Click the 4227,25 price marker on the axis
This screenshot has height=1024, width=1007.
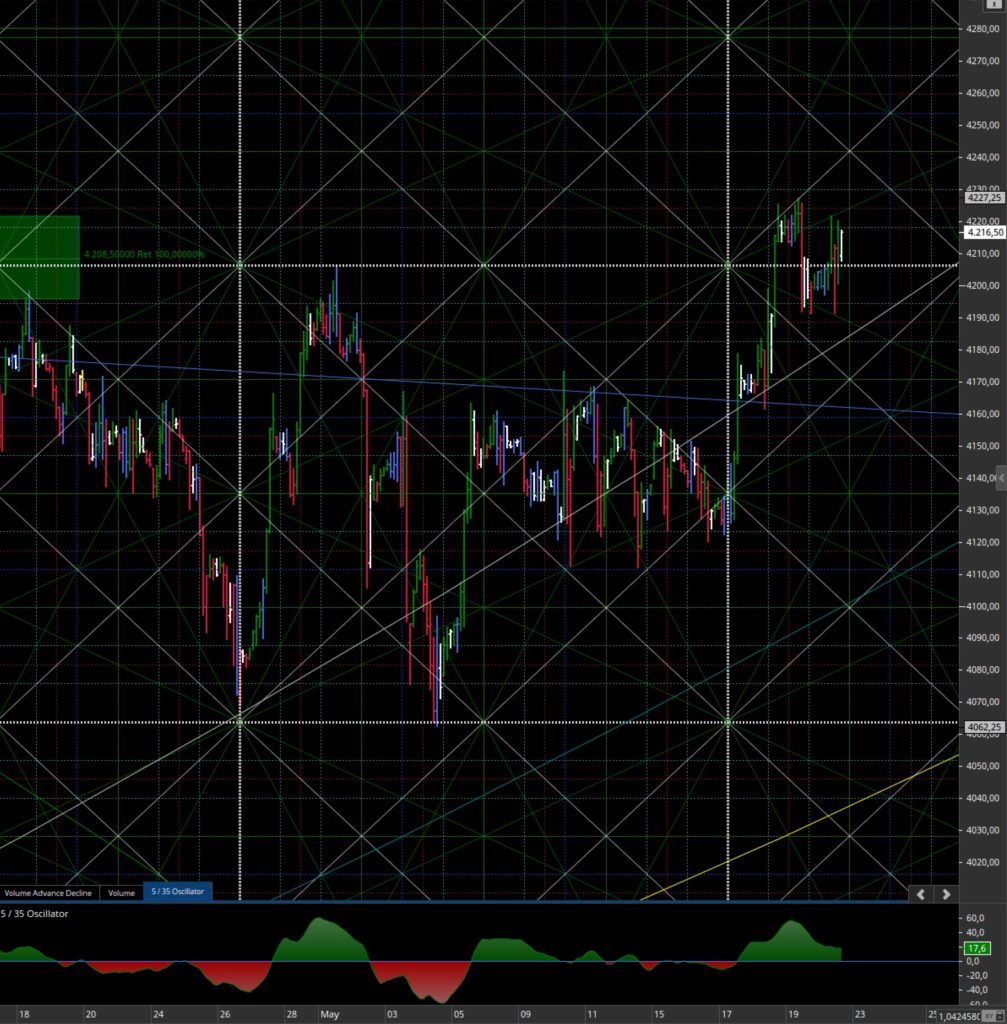pyautogui.click(x=984, y=197)
